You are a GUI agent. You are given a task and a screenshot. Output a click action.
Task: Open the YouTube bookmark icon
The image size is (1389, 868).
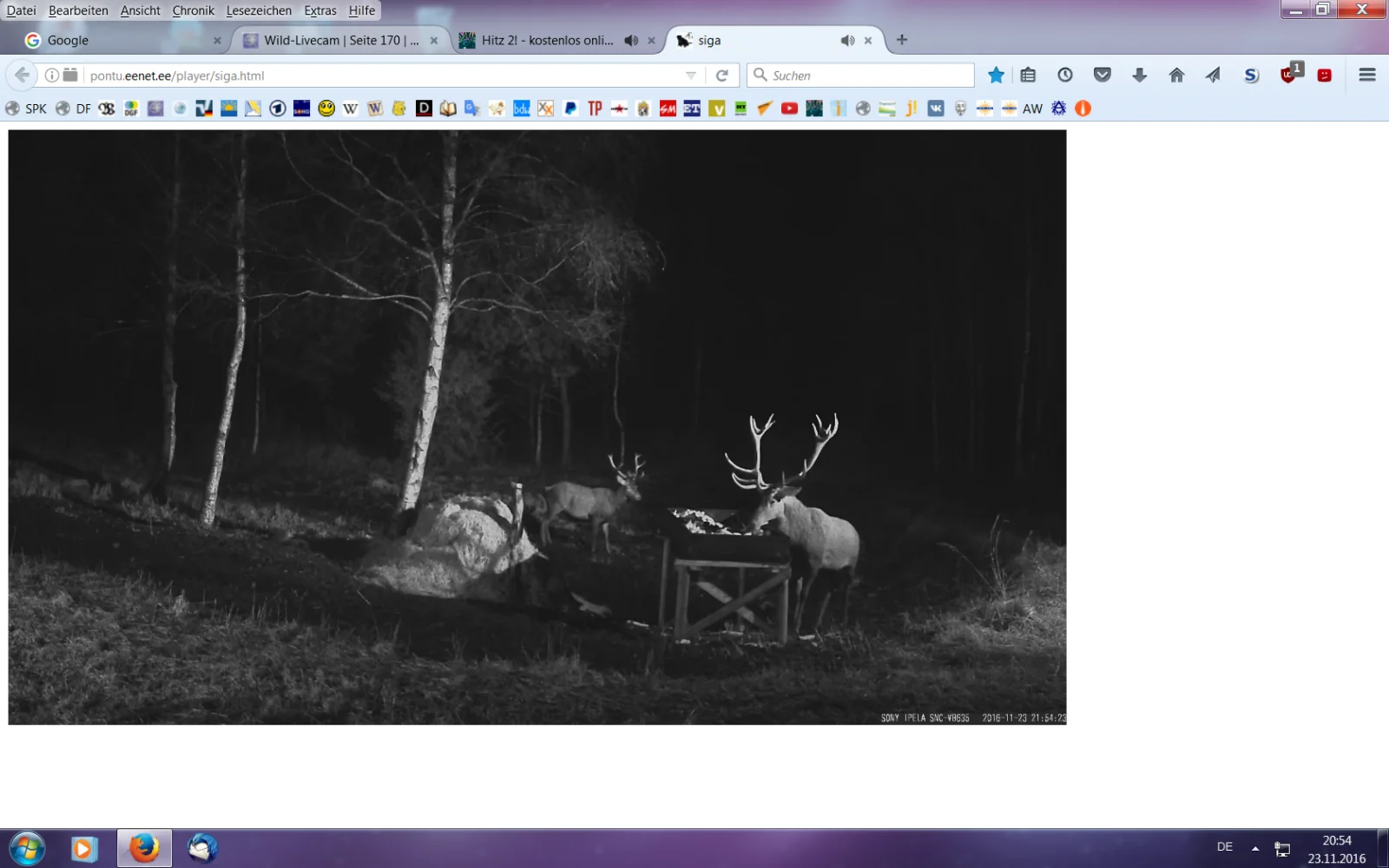(x=789, y=108)
